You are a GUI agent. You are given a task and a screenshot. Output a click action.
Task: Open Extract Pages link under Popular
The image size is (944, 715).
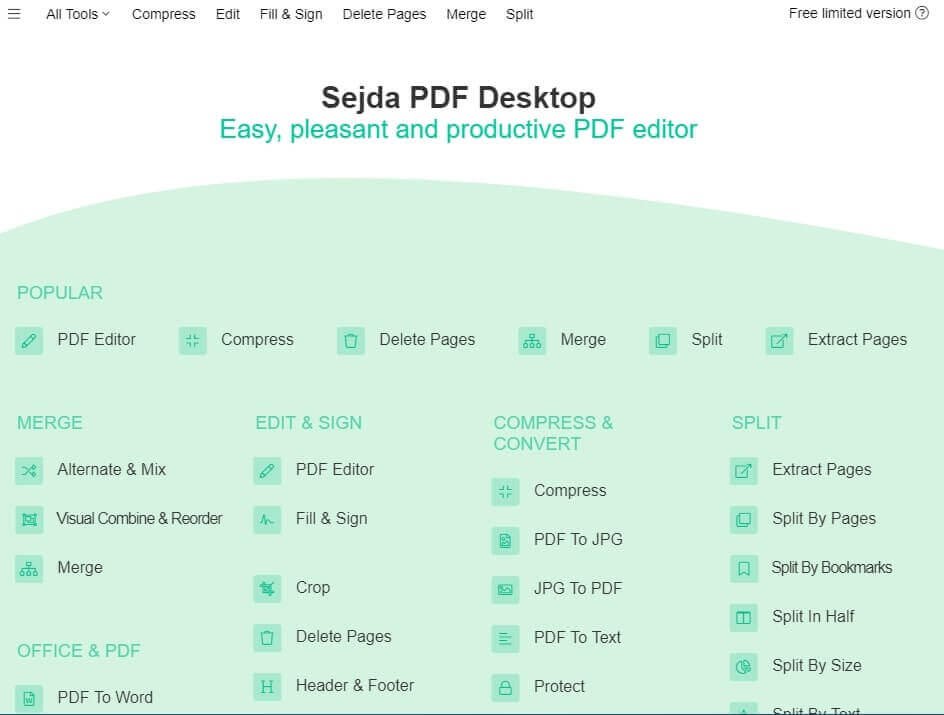(x=857, y=339)
